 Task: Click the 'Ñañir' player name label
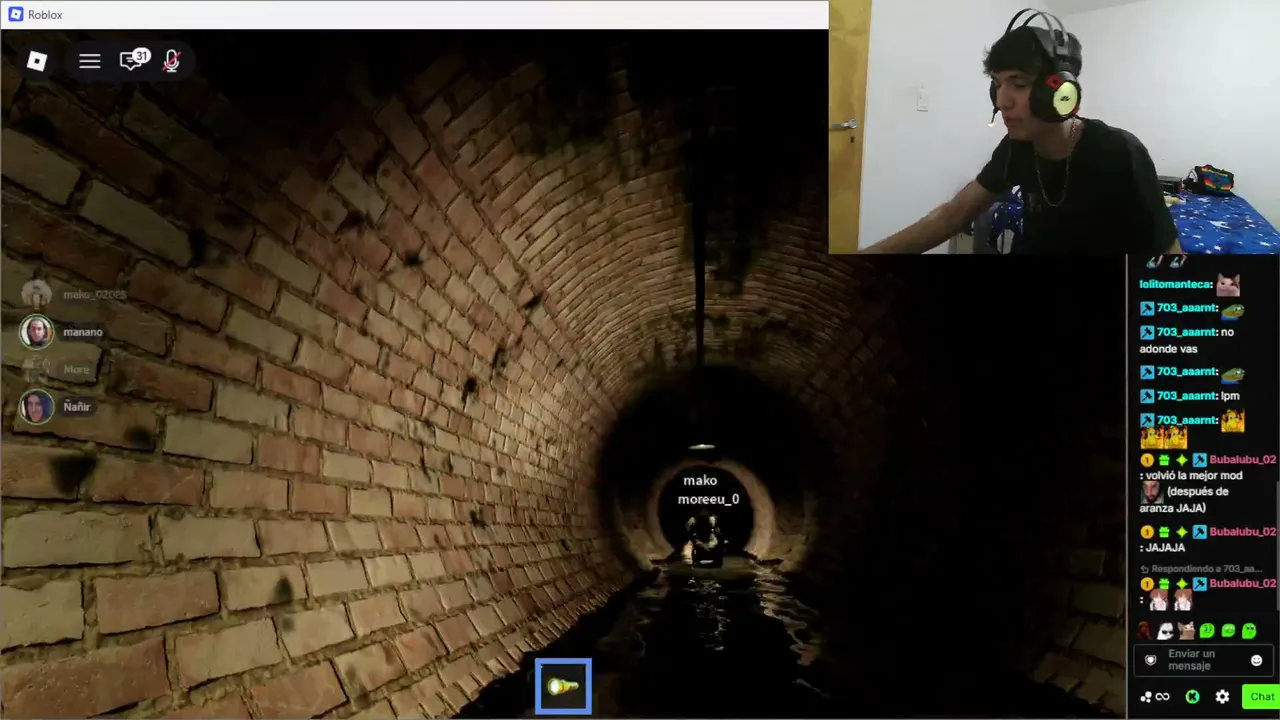(x=77, y=407)
